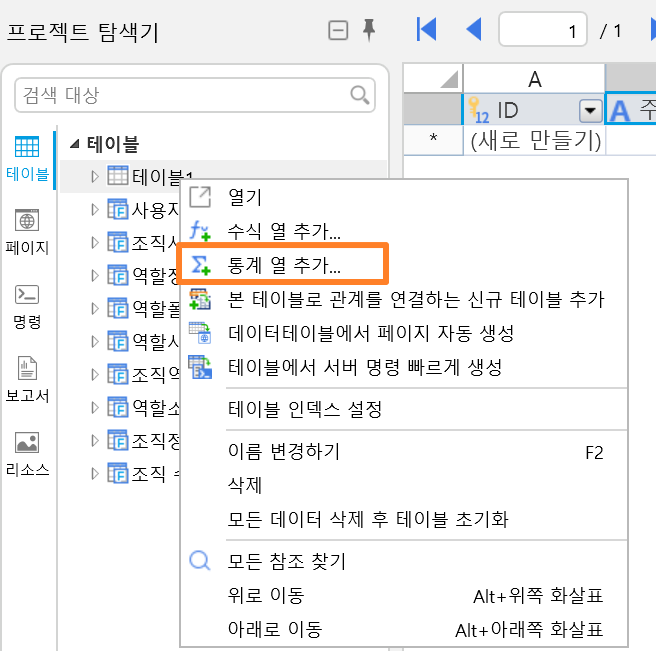
Task: Collapse the 테이블 tree root node
Action: (x=74, y=144)
